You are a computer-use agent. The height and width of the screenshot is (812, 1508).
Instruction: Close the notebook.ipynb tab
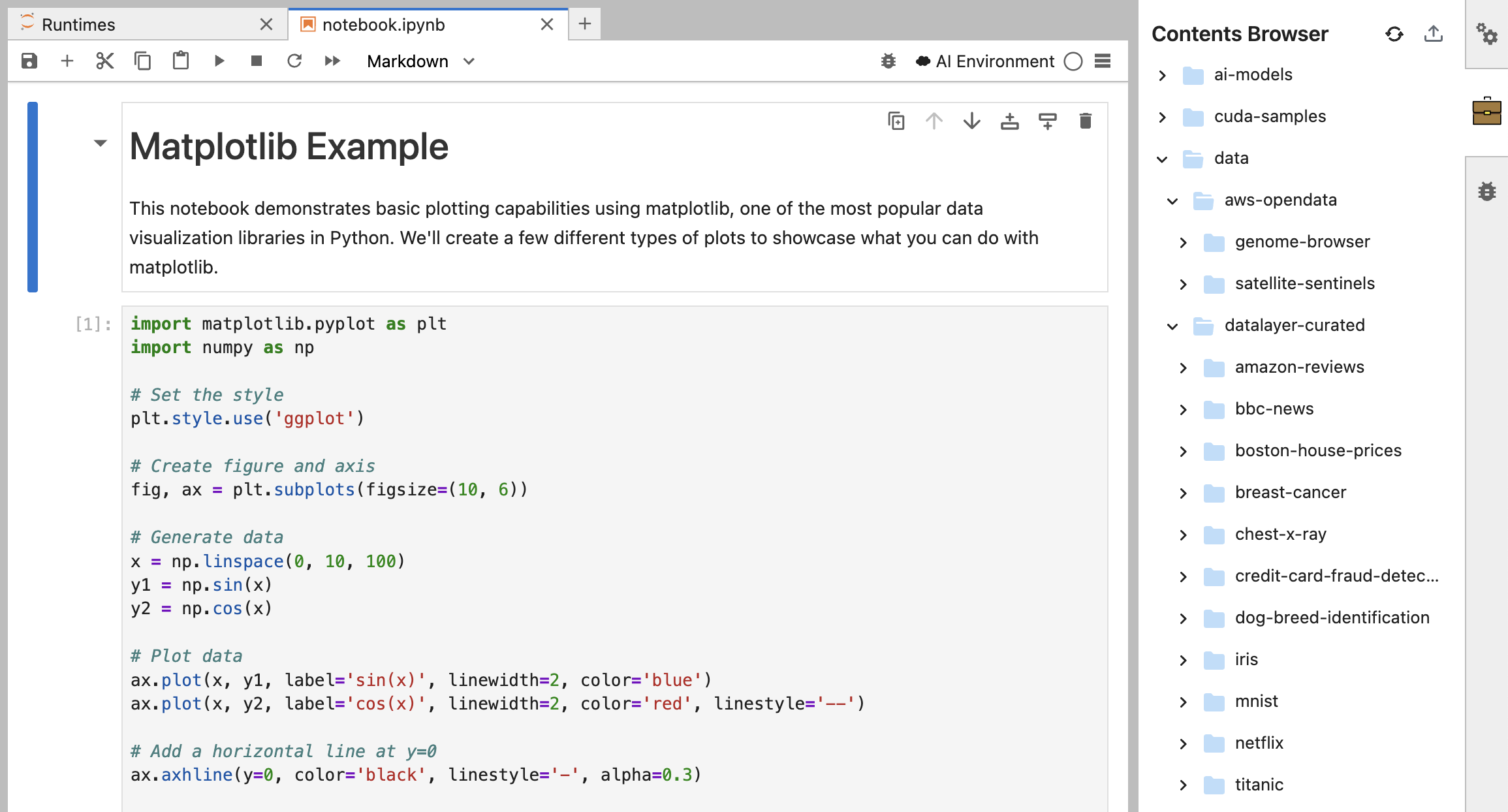[x=547, y=25]
